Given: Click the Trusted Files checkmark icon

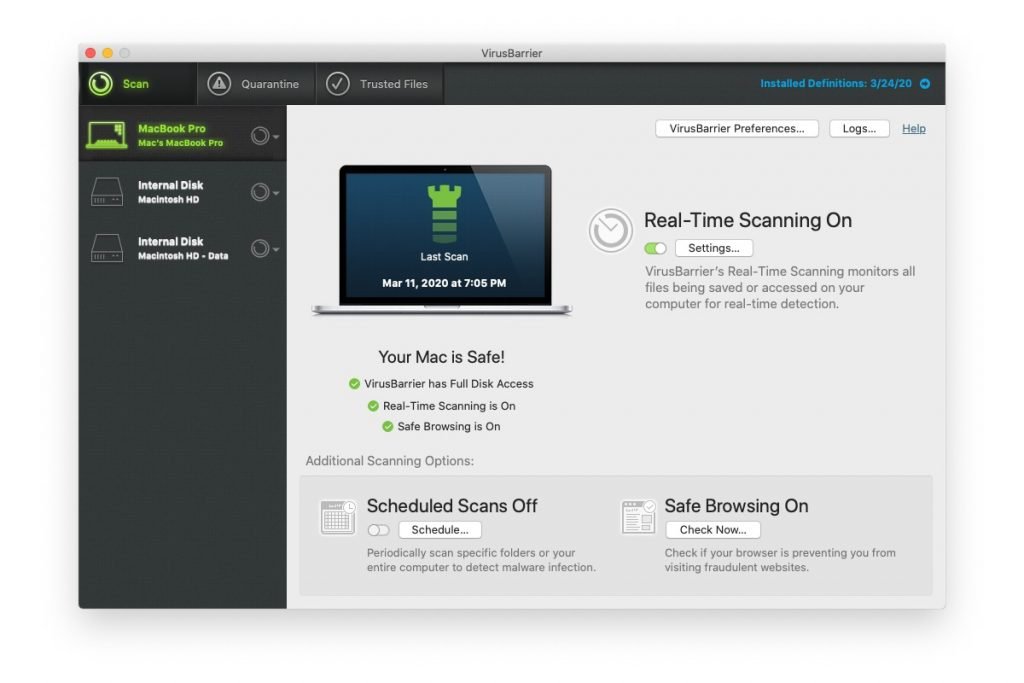Looking at the screenshot, I should (x=338, y=84).
